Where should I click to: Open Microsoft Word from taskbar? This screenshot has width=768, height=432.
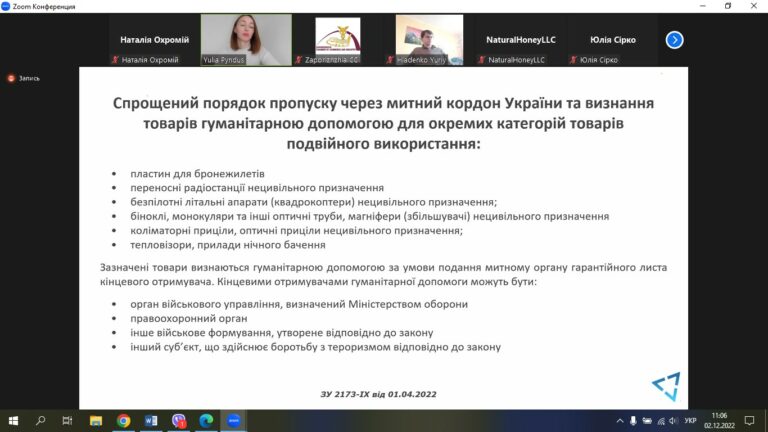click(151, 421)
